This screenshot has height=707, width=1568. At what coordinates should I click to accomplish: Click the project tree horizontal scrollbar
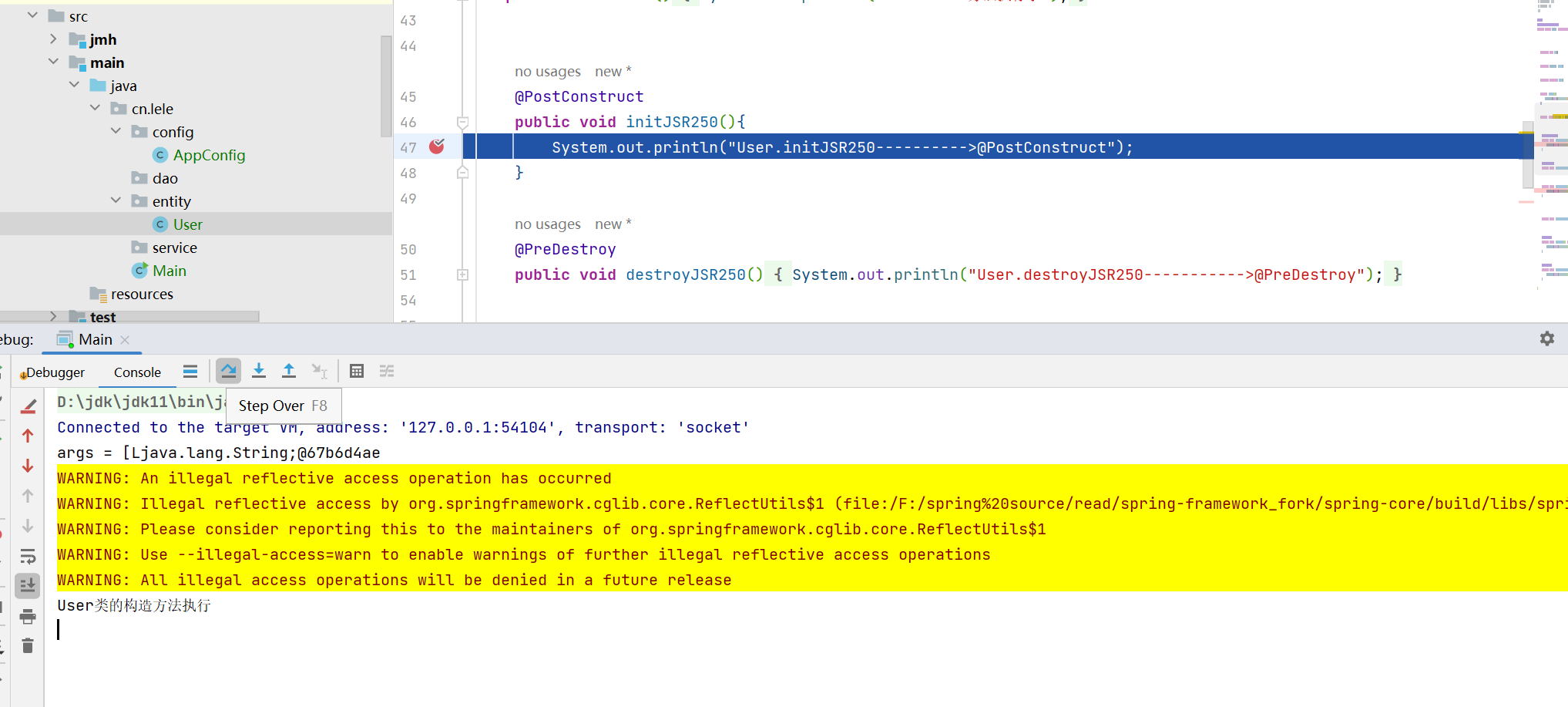[129, 316]
